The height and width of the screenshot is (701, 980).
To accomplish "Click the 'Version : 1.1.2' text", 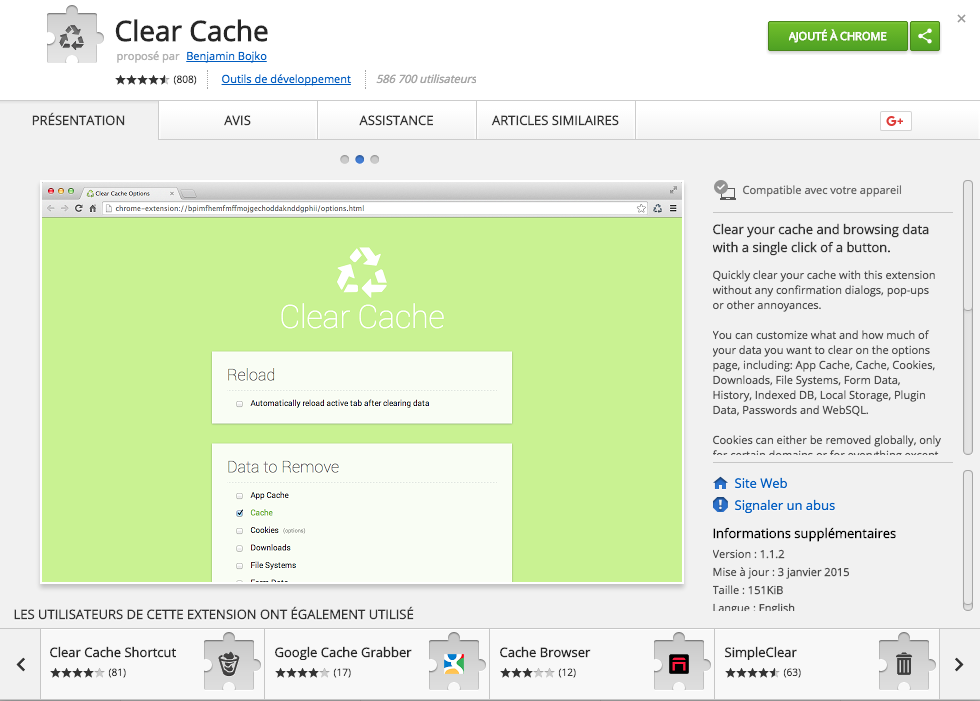I will click(x=748, y=554).
